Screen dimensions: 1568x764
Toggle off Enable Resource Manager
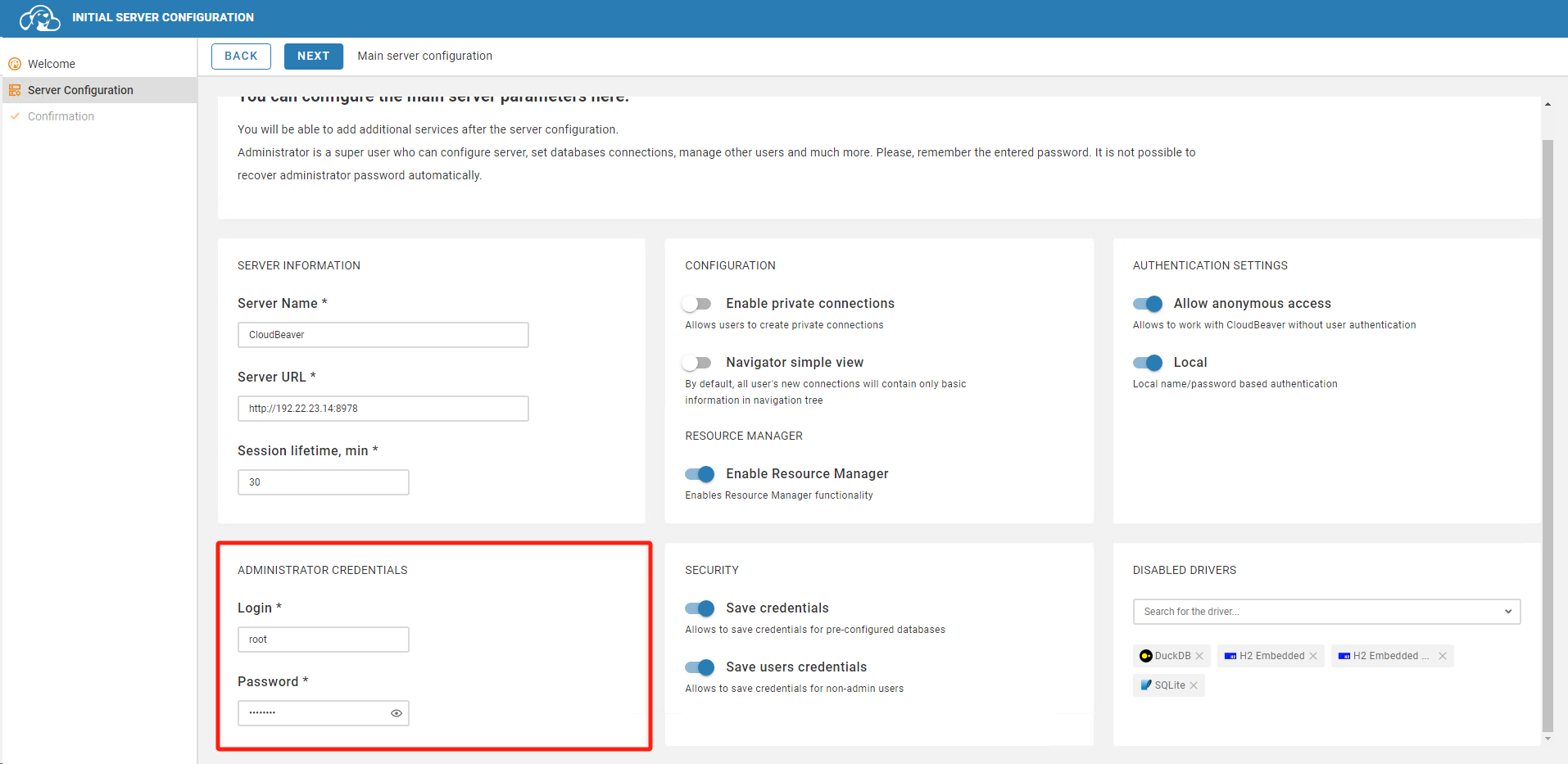(700, 474)
